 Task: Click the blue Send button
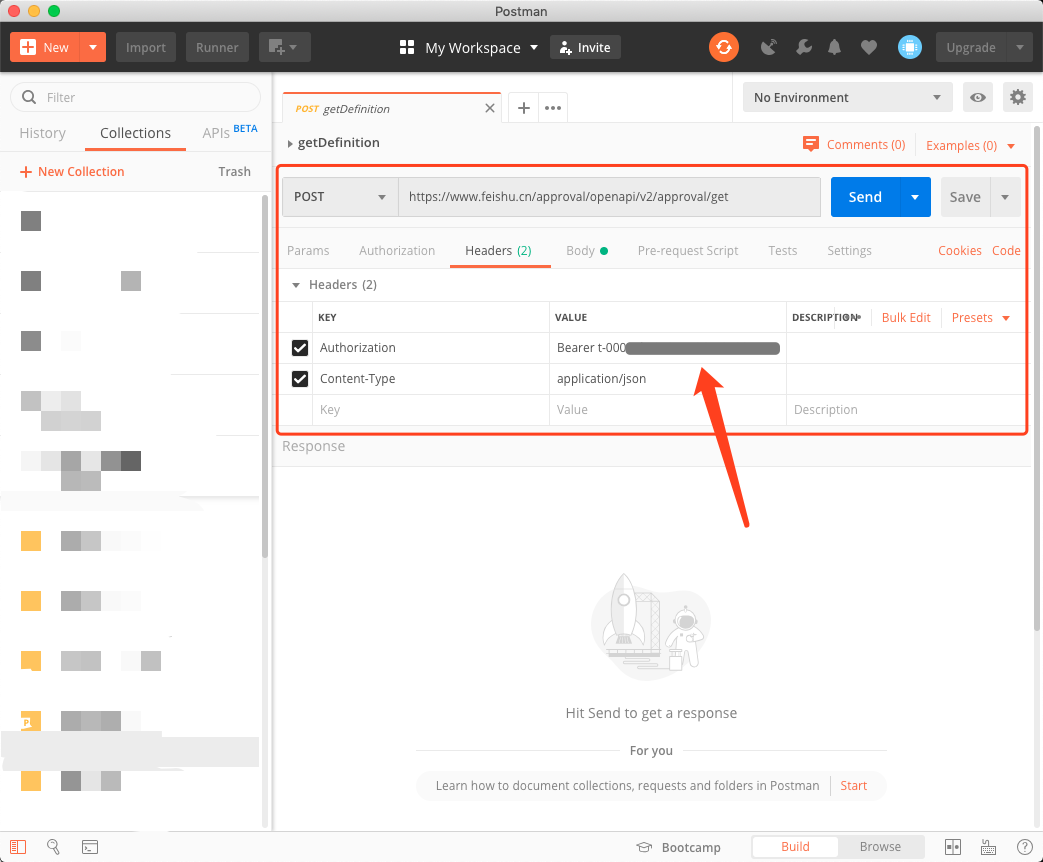pos(865,197)
